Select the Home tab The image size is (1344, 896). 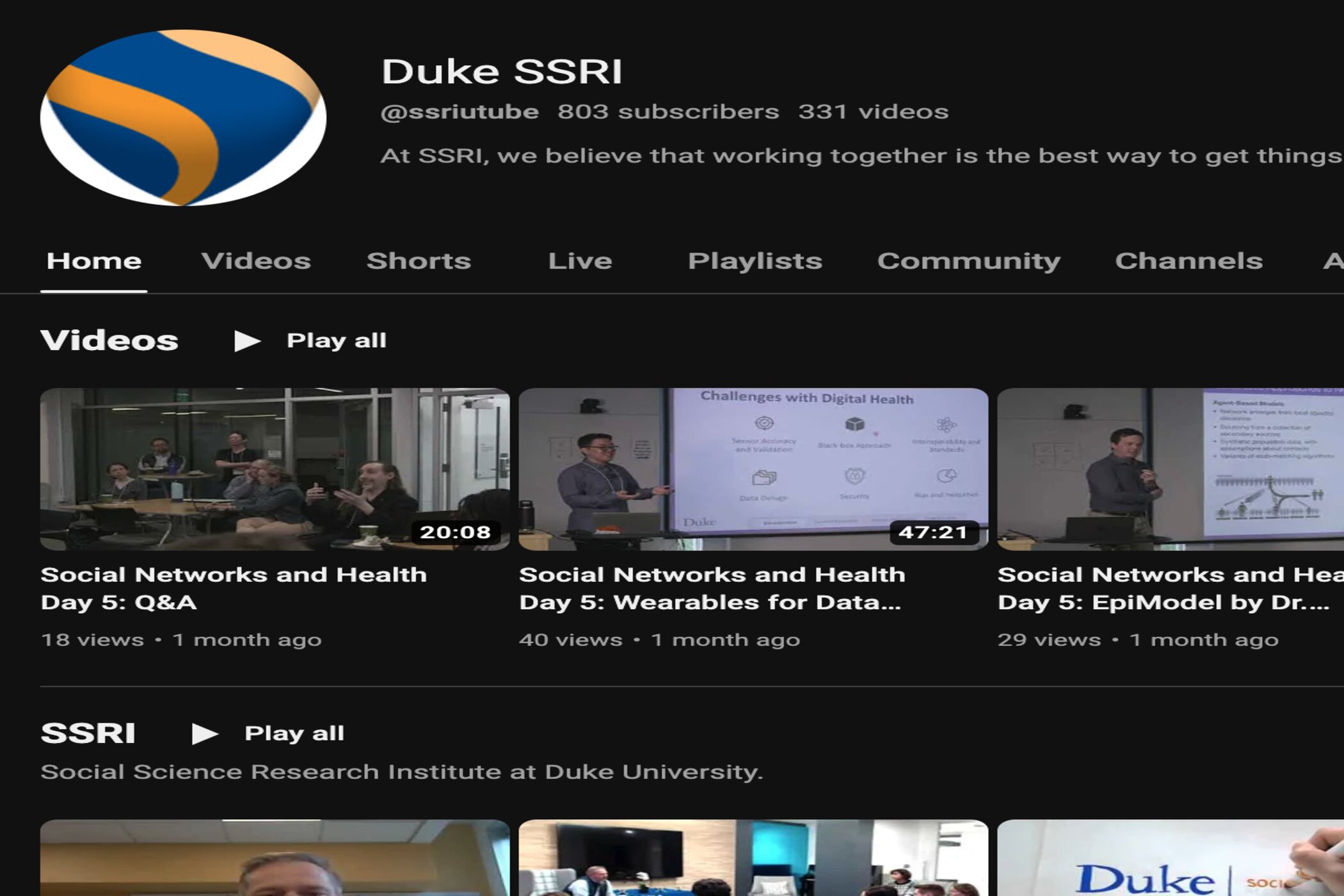(x=94, y=261)
